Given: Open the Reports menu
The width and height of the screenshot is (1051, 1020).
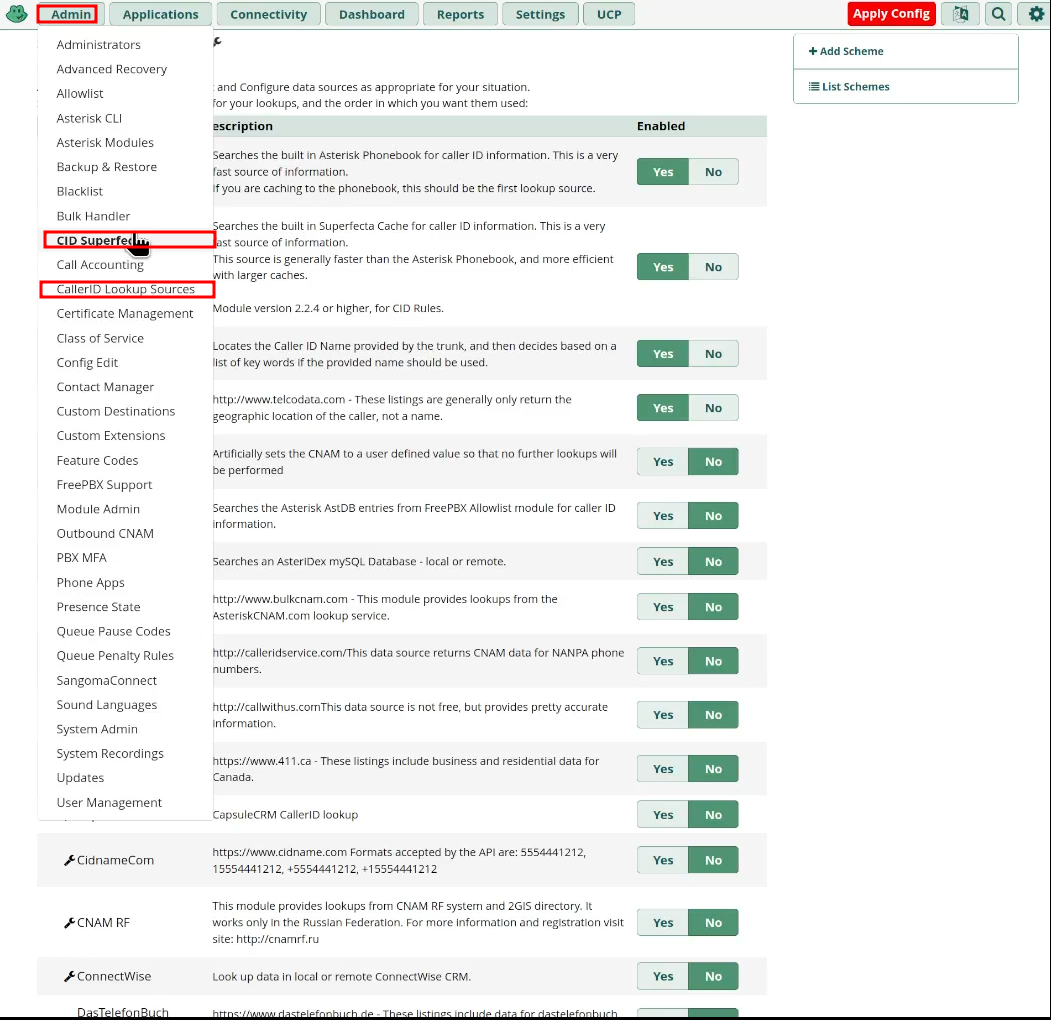Looking at the screenshot, I should pos(460,14).
